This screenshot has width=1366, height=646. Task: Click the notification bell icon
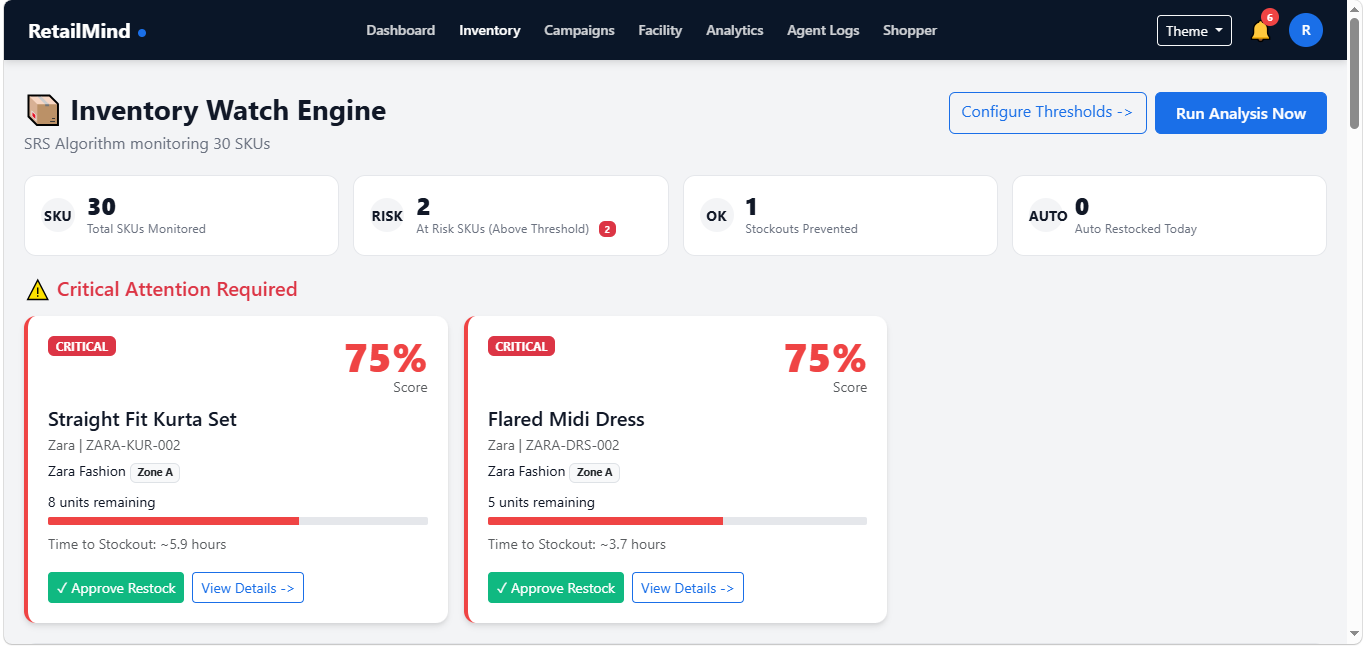tap(1260, 31)
